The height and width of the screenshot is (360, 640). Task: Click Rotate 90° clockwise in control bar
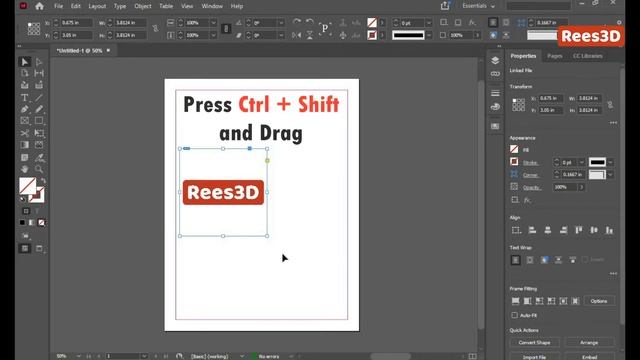(297, 22)
